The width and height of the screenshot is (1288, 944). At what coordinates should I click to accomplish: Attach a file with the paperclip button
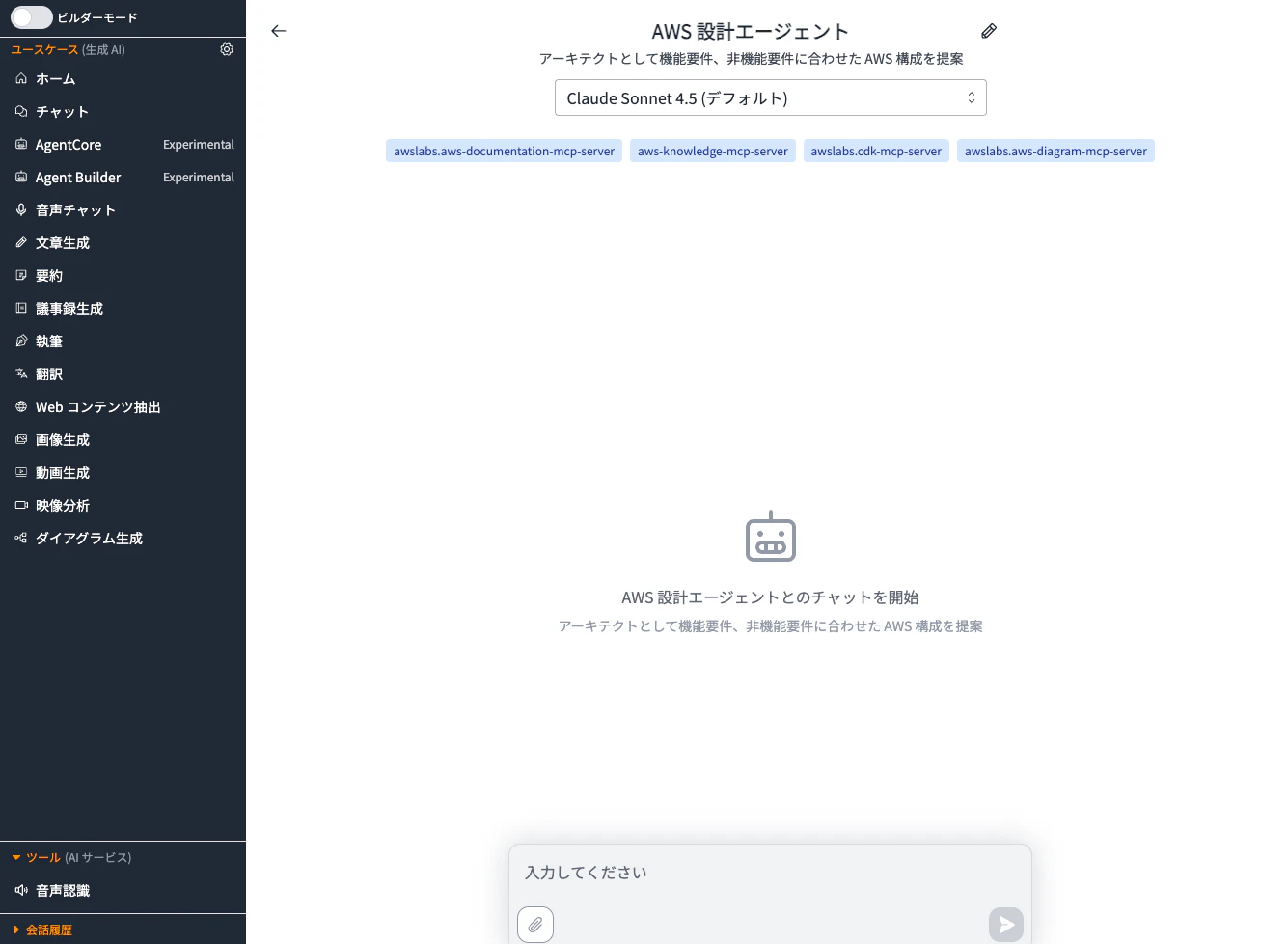pyautogui.click(x=535, y=925)
